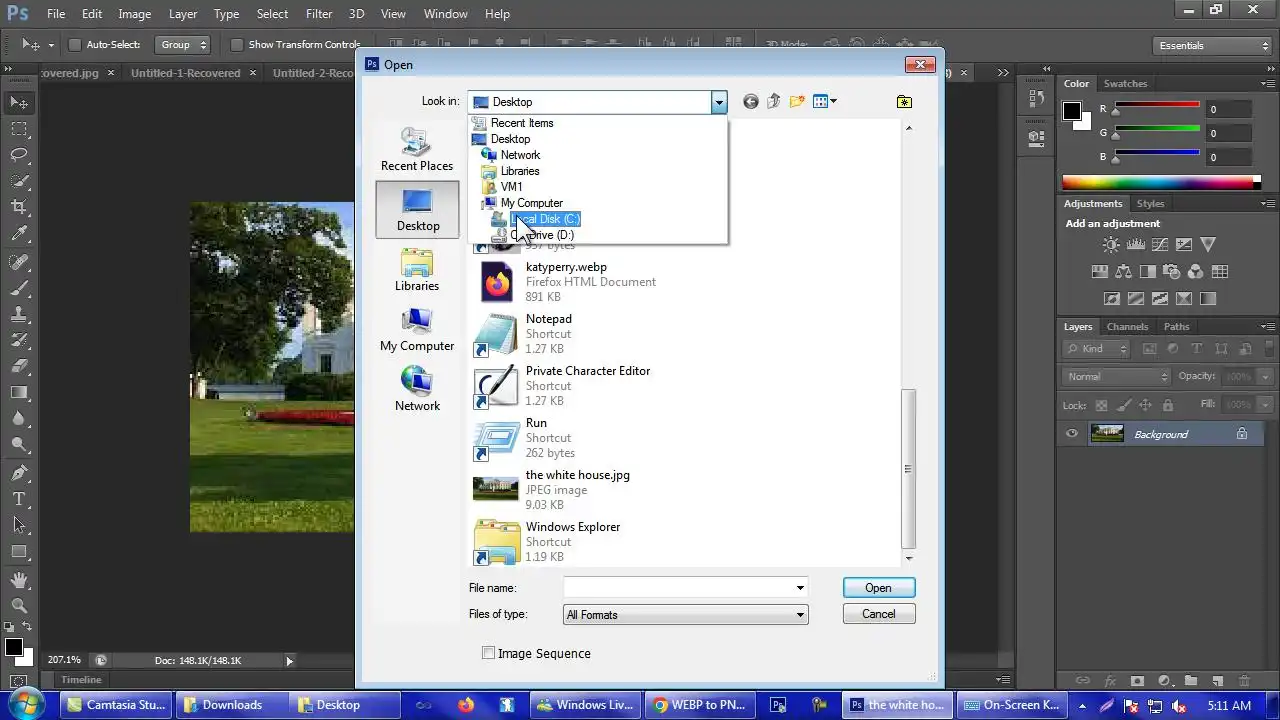Toggle the Auto-Select checkbox
This screenshot has height=720, width=1280.
[74, 45]
